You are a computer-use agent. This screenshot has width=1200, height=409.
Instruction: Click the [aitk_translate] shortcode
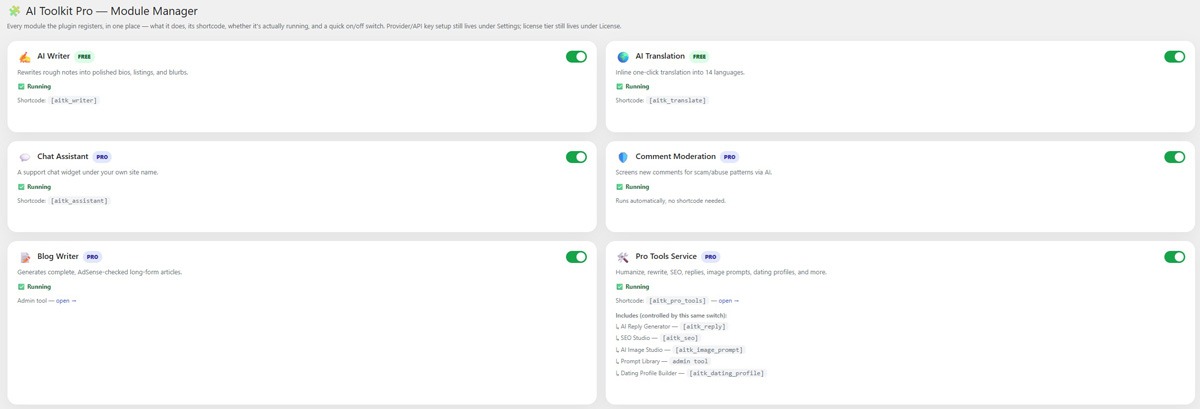(678, 100)
